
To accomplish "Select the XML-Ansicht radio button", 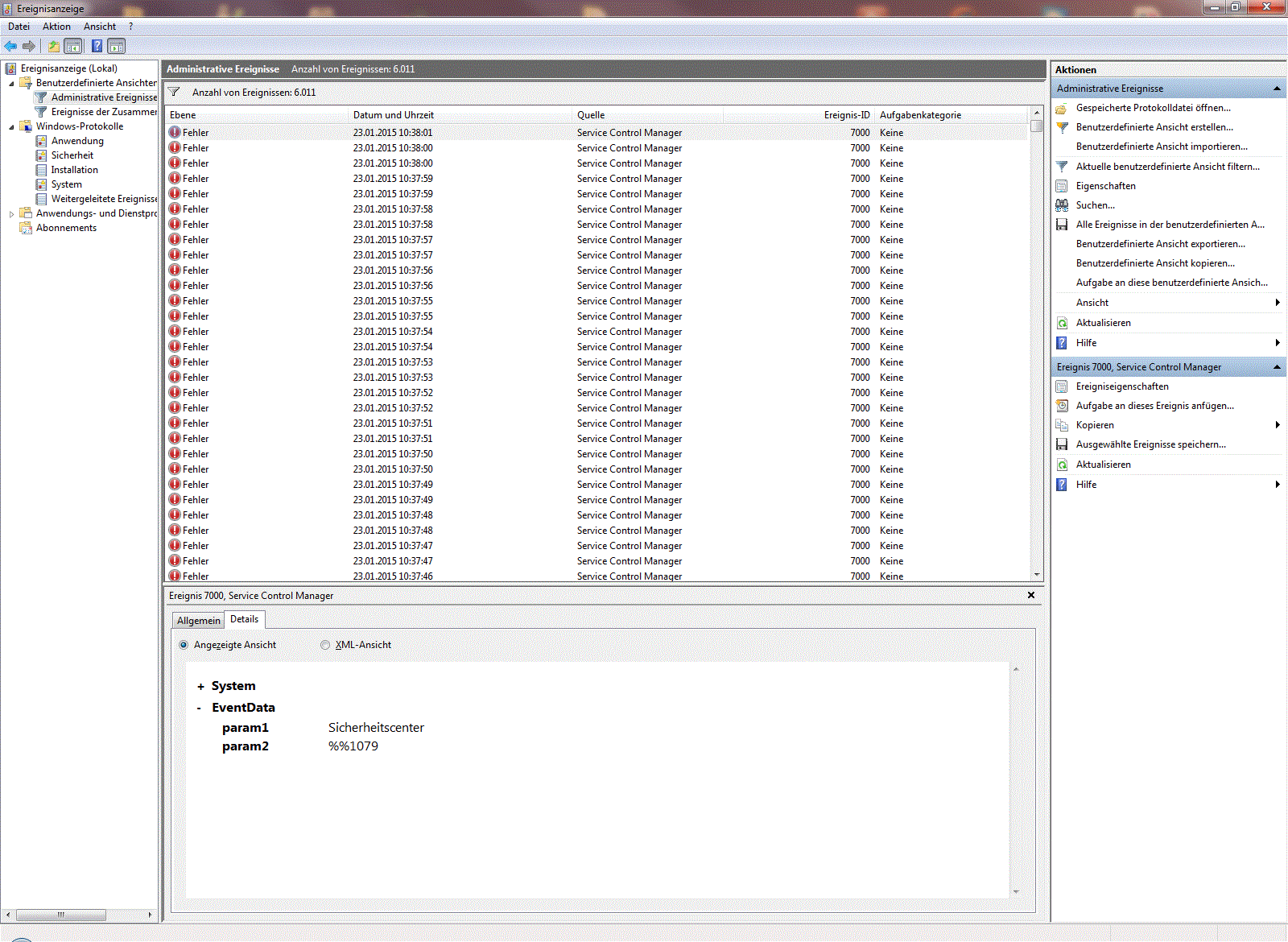I will (325, 645).
